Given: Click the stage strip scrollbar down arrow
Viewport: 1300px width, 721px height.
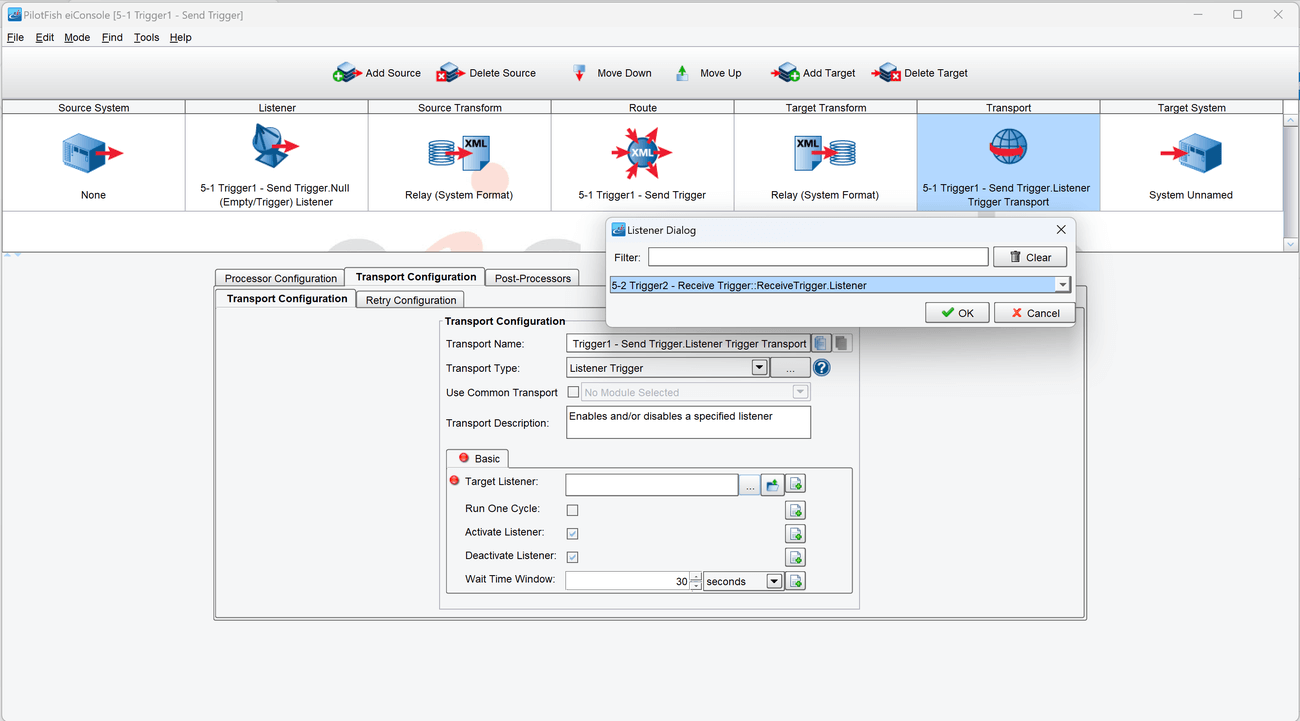Looking at the screenshot, I should [1290, 244].
